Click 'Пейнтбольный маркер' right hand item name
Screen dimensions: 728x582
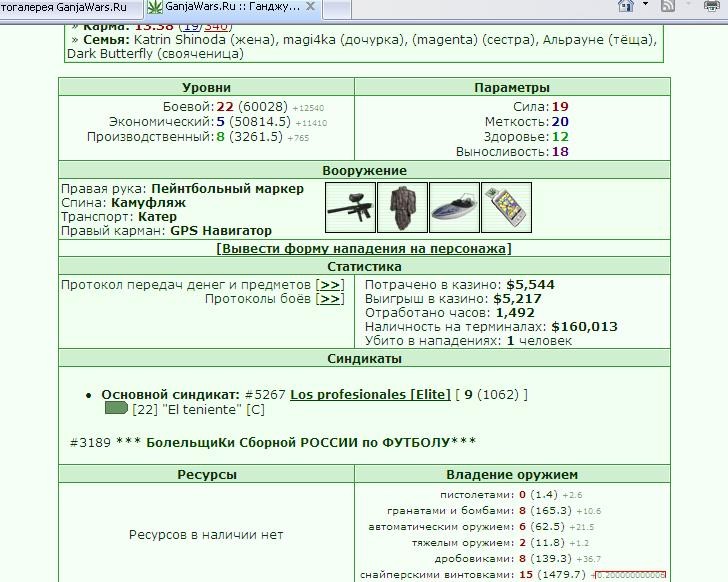(x=228, y=189)
